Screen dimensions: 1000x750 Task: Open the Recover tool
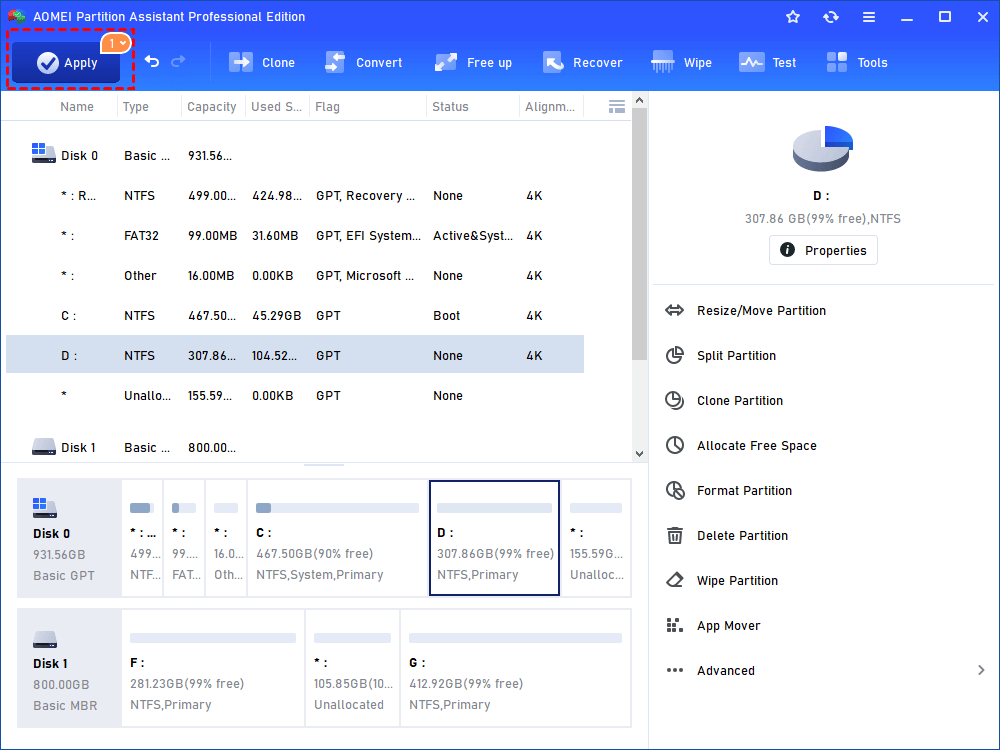point(582,62)
